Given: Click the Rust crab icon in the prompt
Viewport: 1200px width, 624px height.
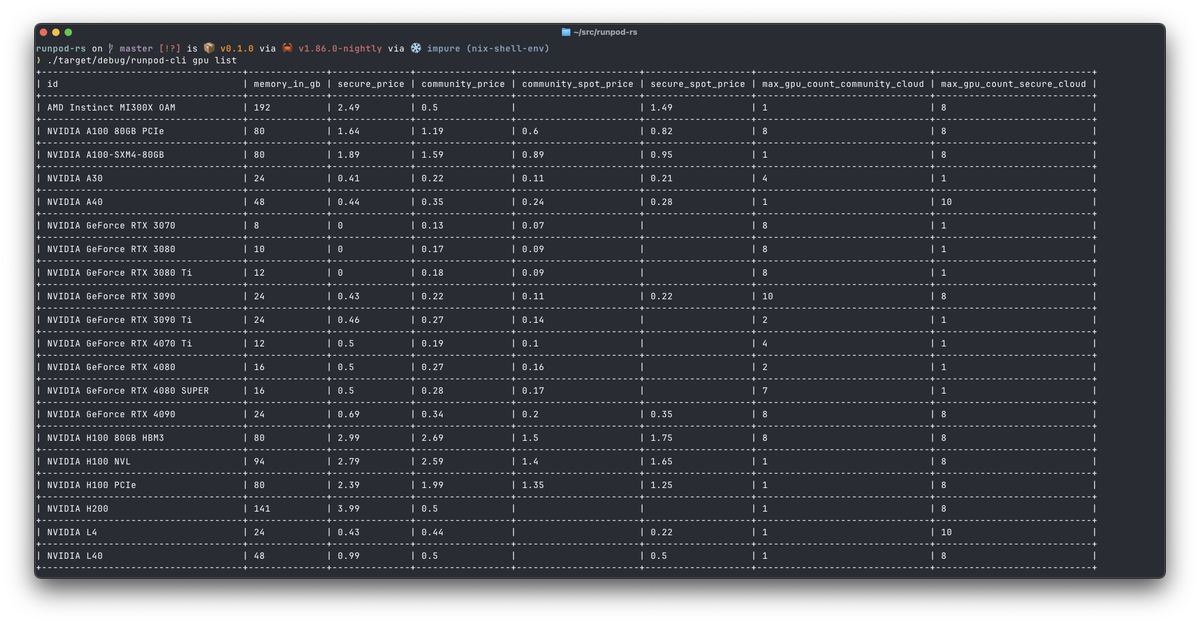Looking at the screenshot, I should (288, 48).
